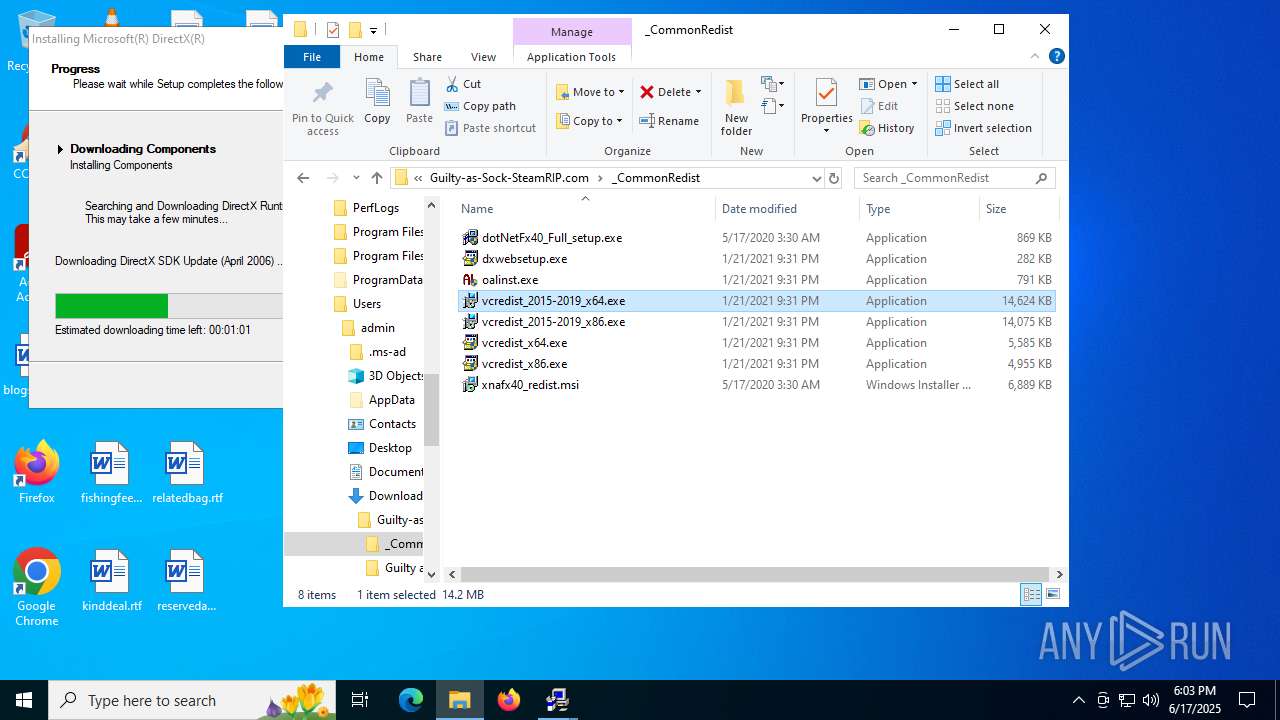The height and width of the screenshot is (720, 1280).
Task: Collapse the ribbon with chevron
Action: (x=1036, y=57)
